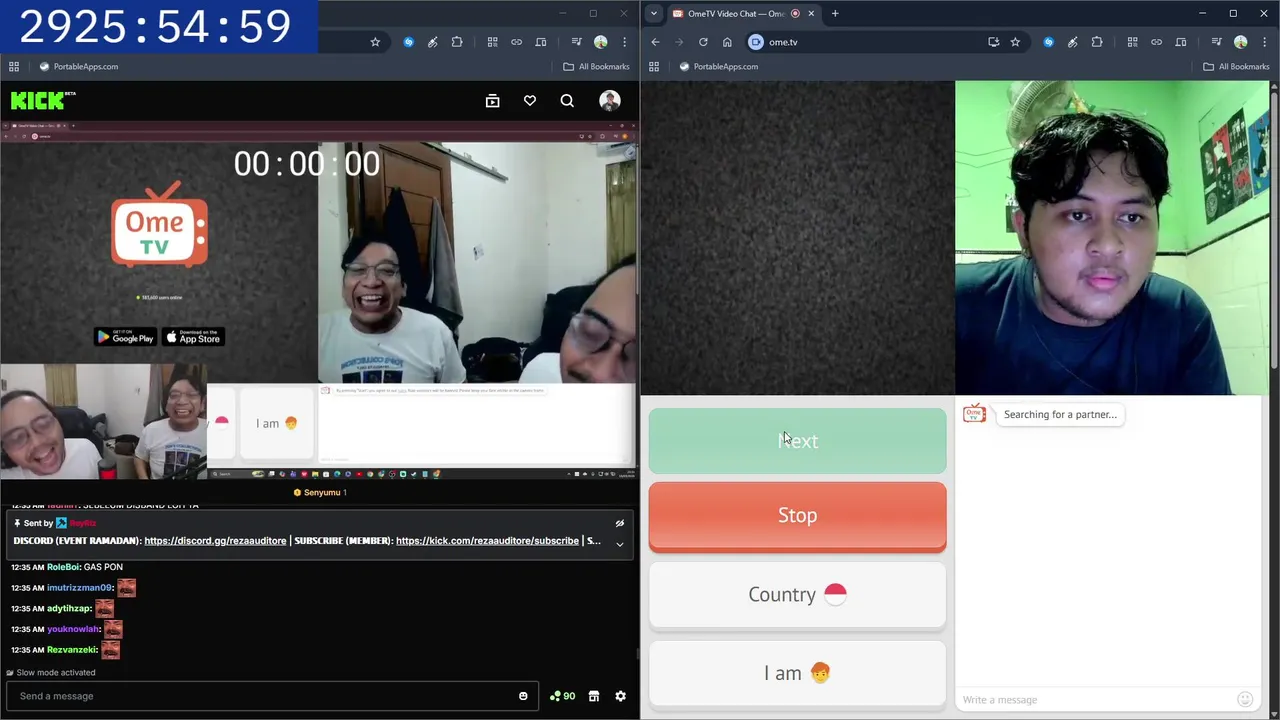Hide the pinned chat message
This screenshot has width=1280, height=720.
coord(620,523)
